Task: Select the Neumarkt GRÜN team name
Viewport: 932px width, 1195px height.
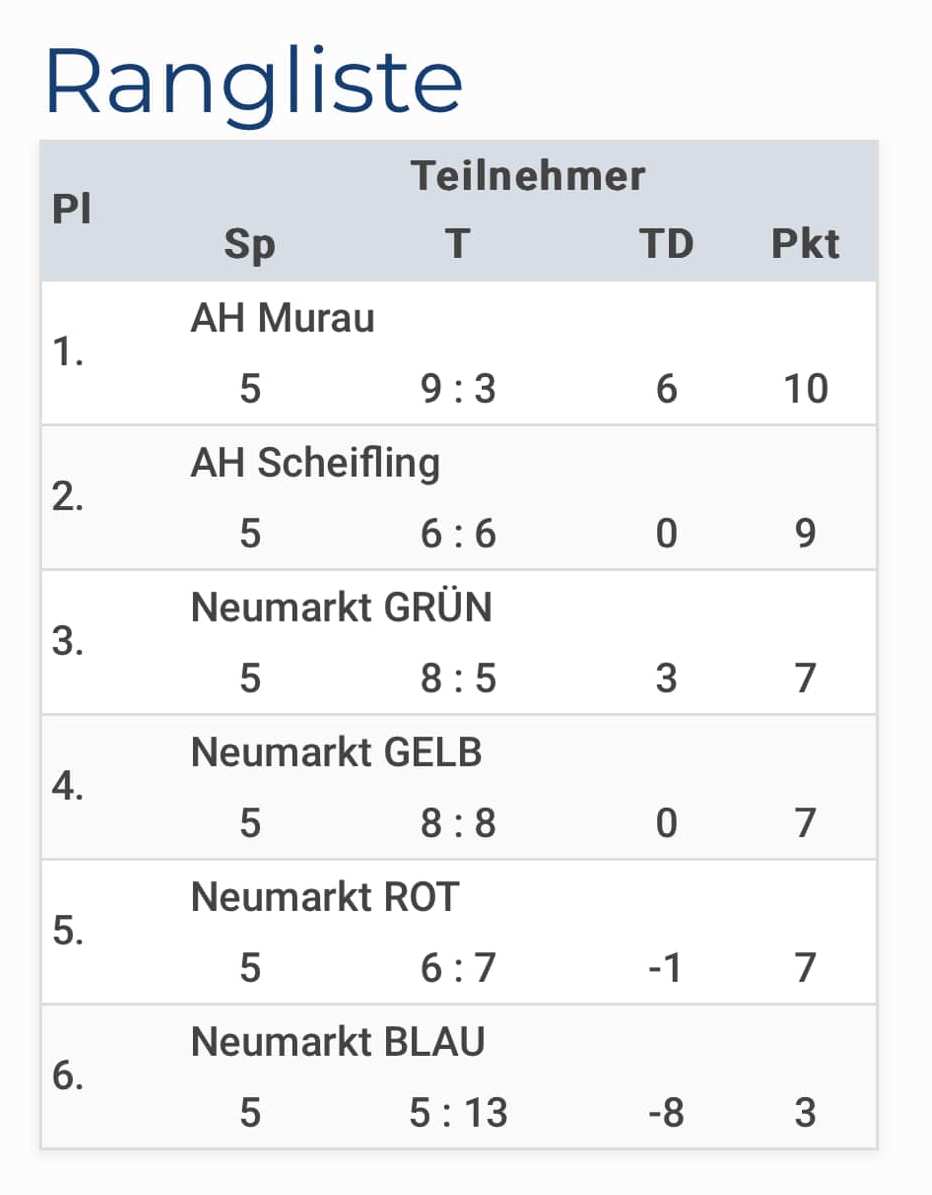Action: tap(341, 607)
